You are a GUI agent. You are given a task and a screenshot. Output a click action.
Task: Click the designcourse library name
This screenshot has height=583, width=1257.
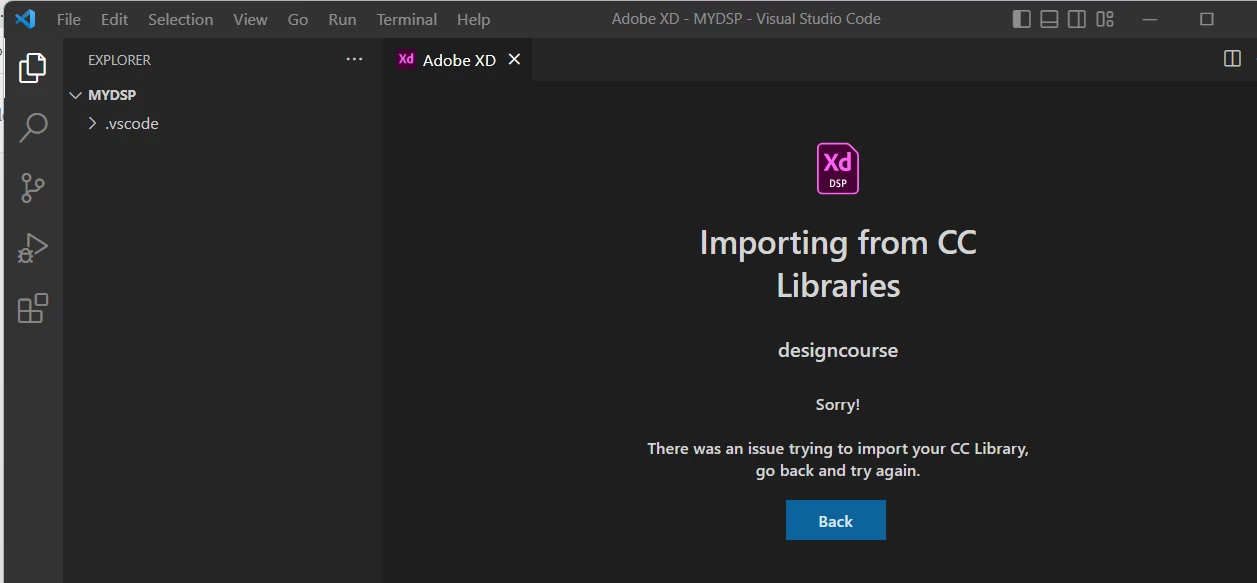838,350
